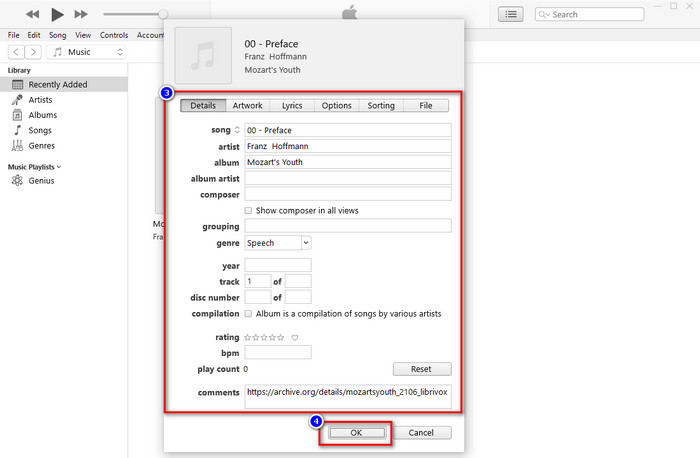Screen dimensions: 700x458
Task: Click the fast forward next button
Action: coord(81,14)
